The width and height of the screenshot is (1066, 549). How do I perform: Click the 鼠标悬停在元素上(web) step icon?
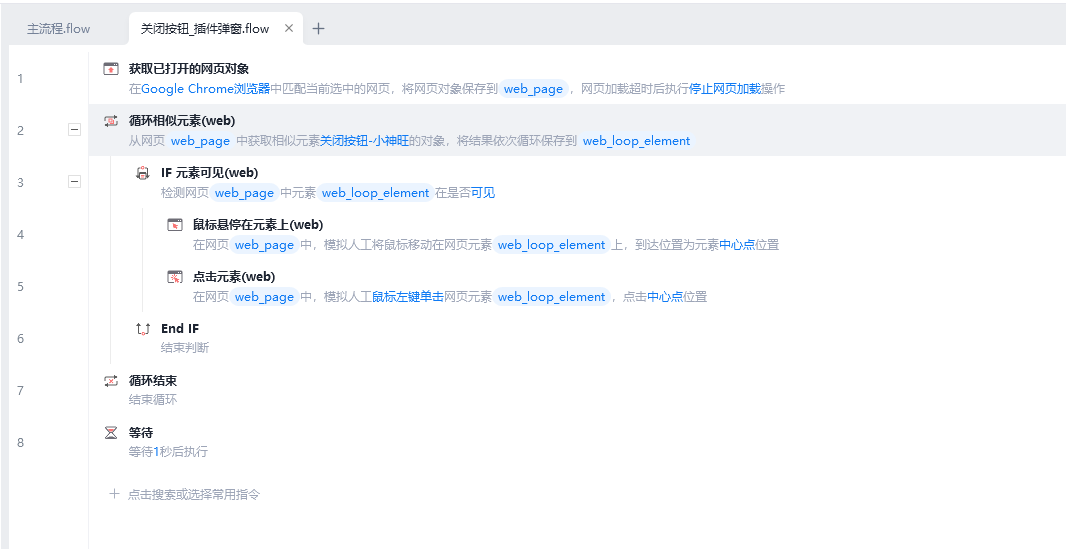175,225
